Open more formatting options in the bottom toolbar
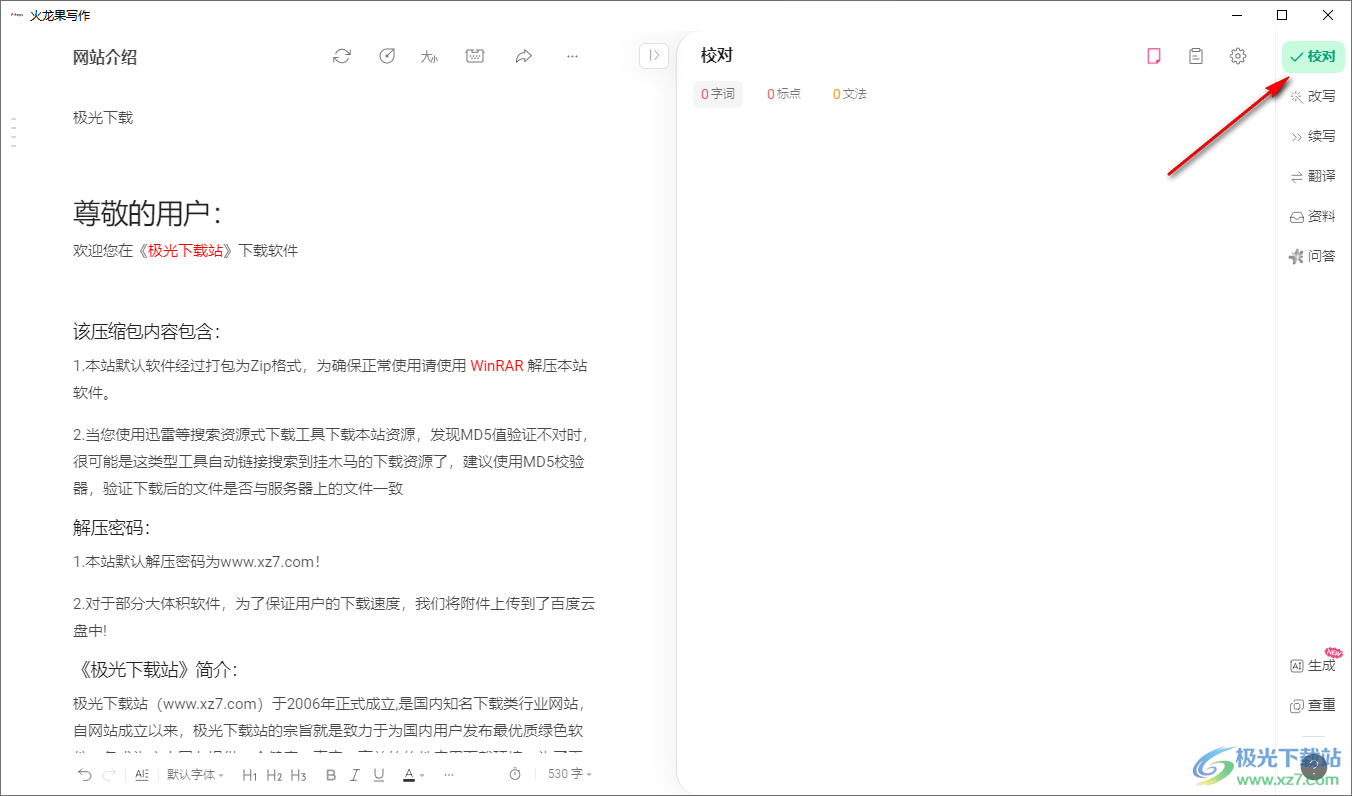 pyautogui.click(x=449, y=774)
